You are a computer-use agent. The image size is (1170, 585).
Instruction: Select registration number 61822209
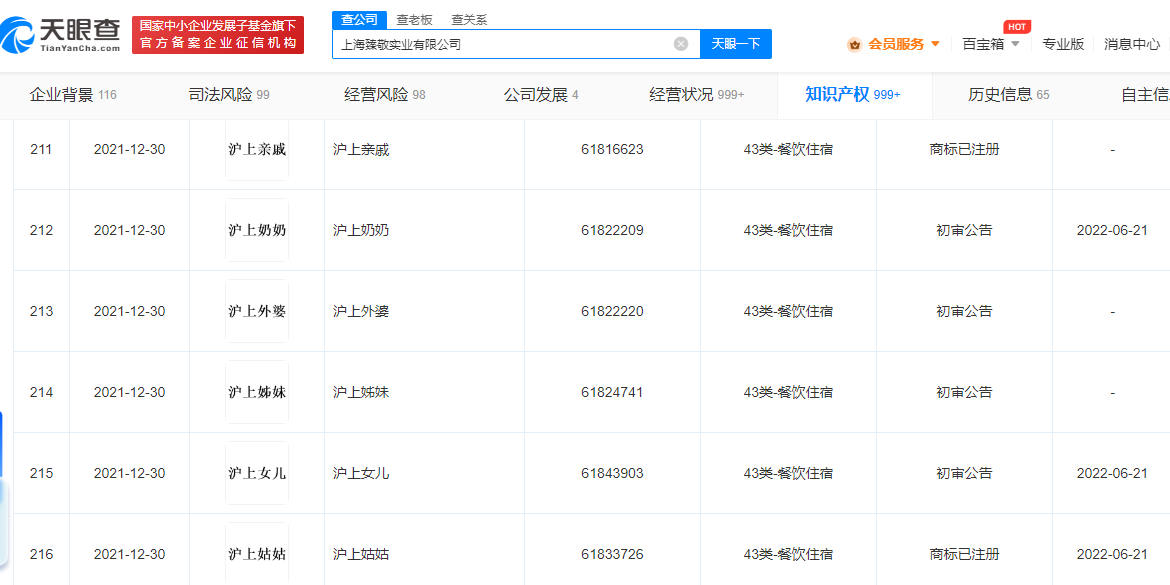pos(612,230)
